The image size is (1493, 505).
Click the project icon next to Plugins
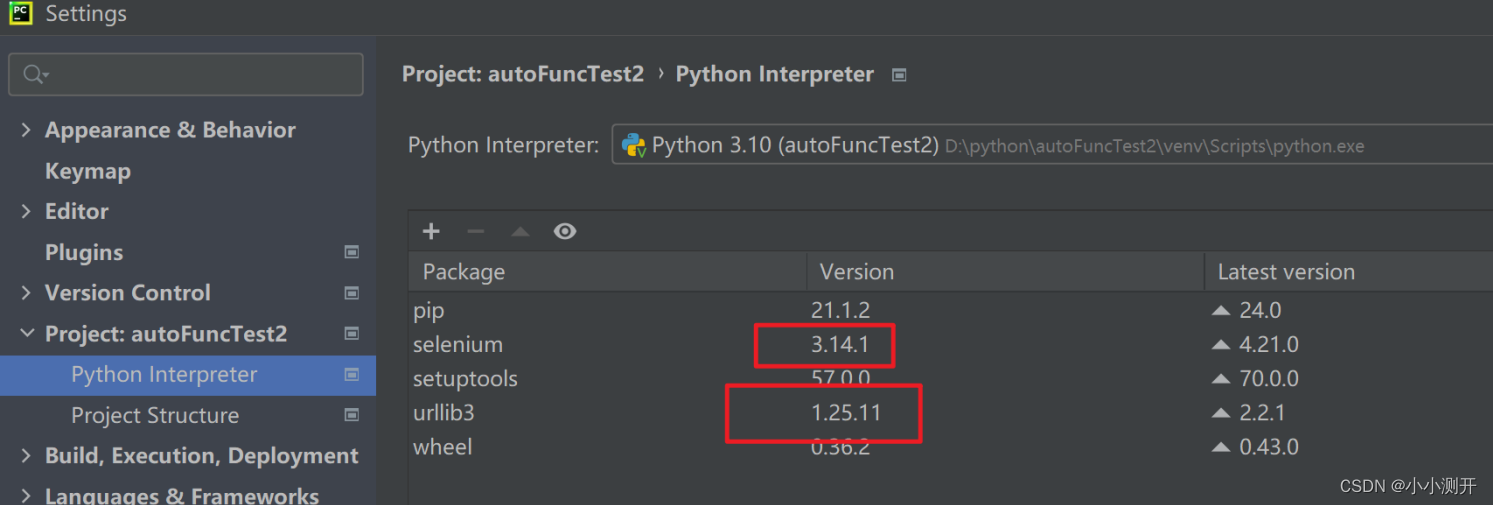click(351, 253)
